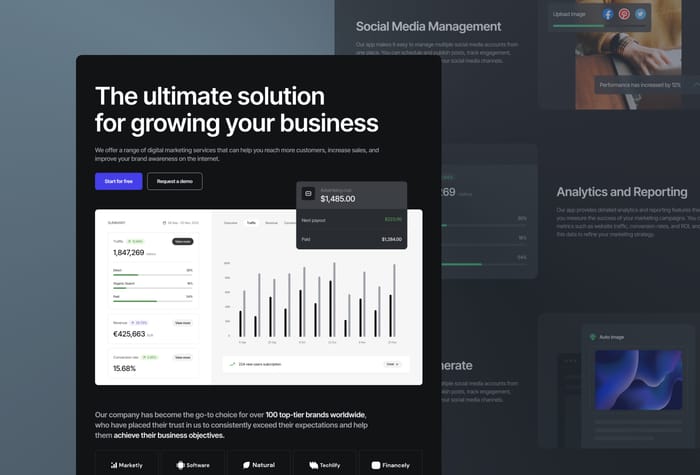Click the Facebook icon in Upload image card
700x475 pixels.
[x=608, y=14]
